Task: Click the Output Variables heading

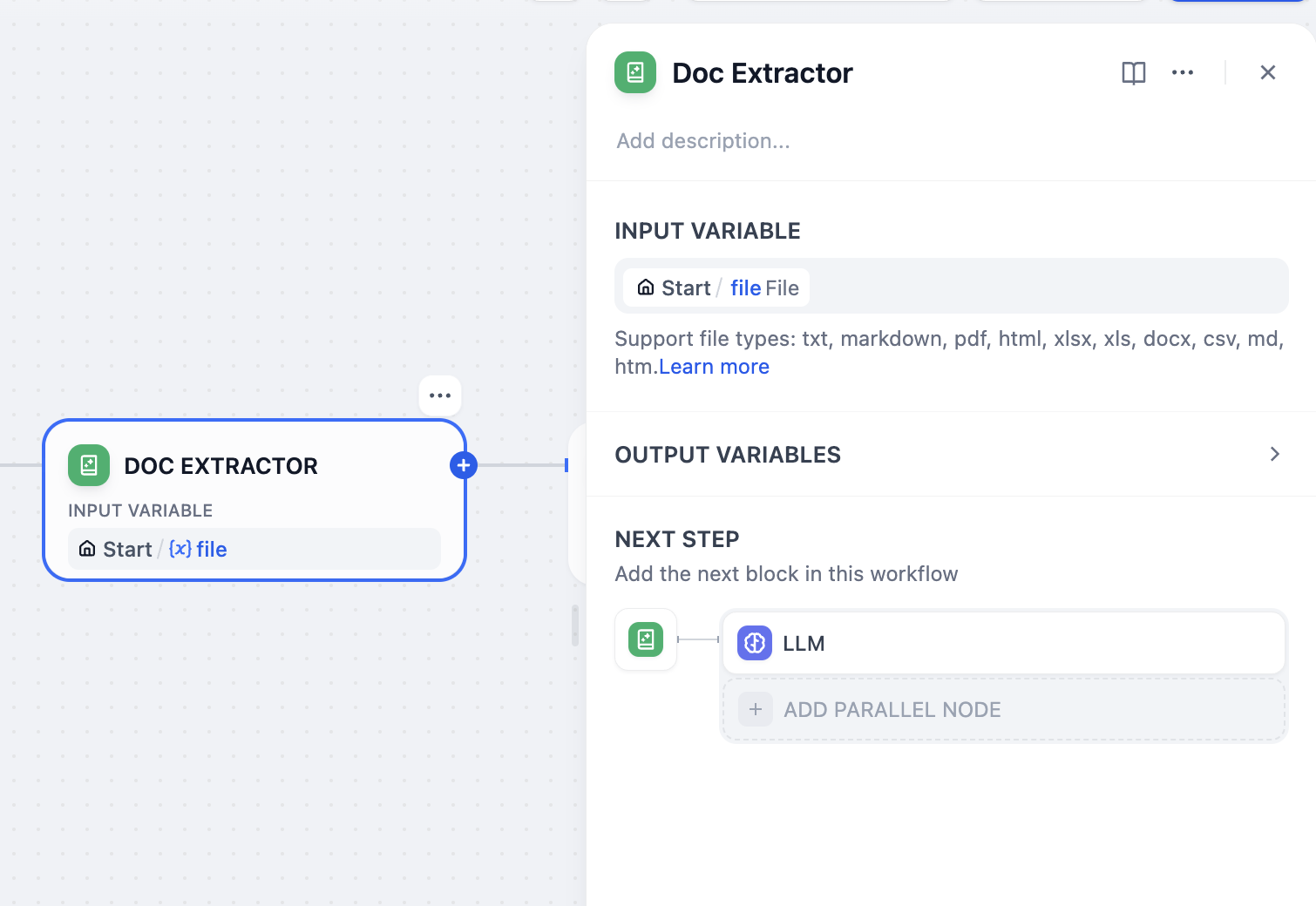Action: (x=728, y=455)
